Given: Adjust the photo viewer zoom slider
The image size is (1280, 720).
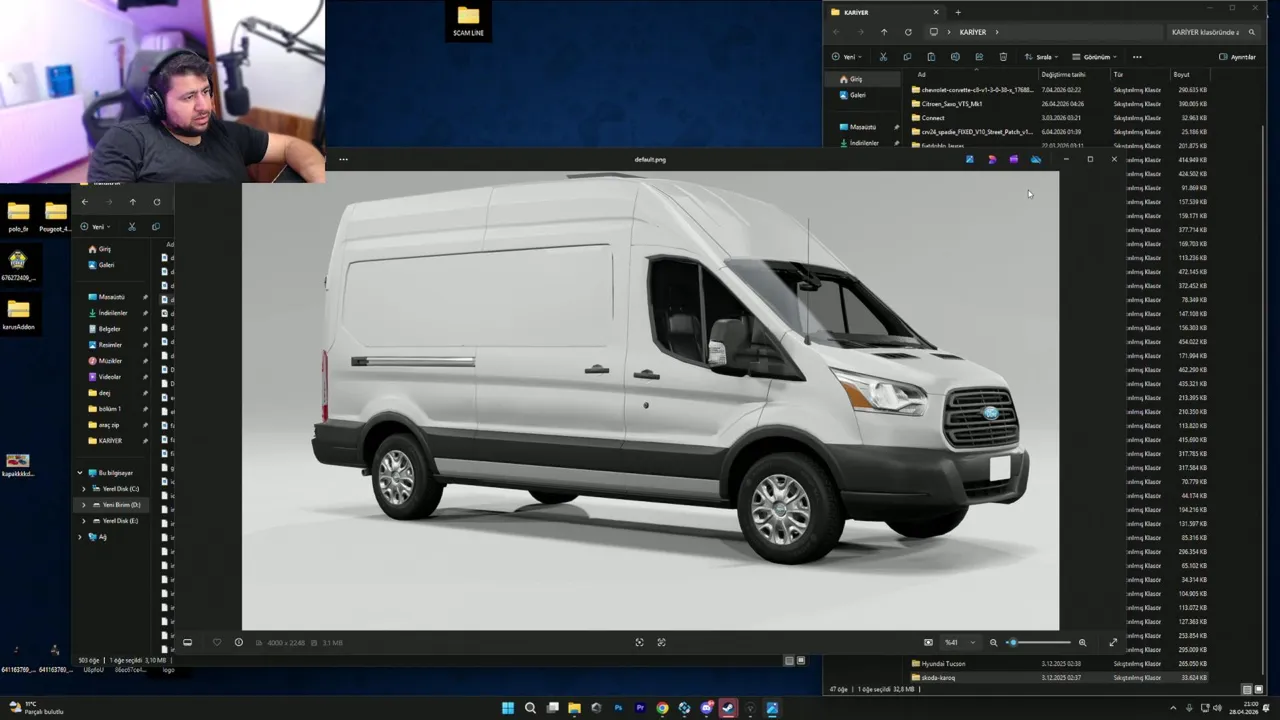Looking at the screenshot, I should (1040, 643).
